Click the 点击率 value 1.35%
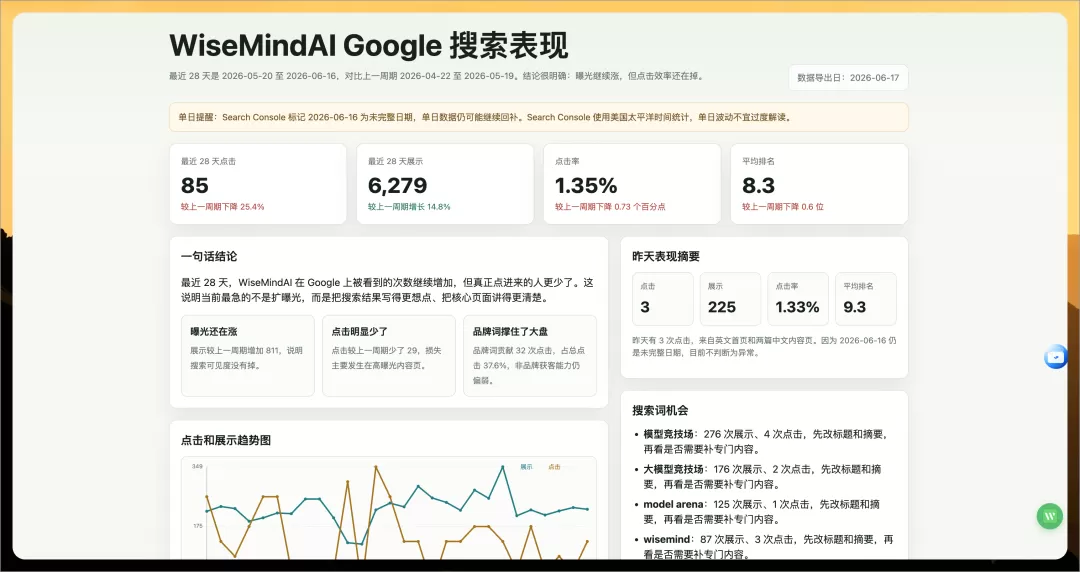 tap(586, 185)
